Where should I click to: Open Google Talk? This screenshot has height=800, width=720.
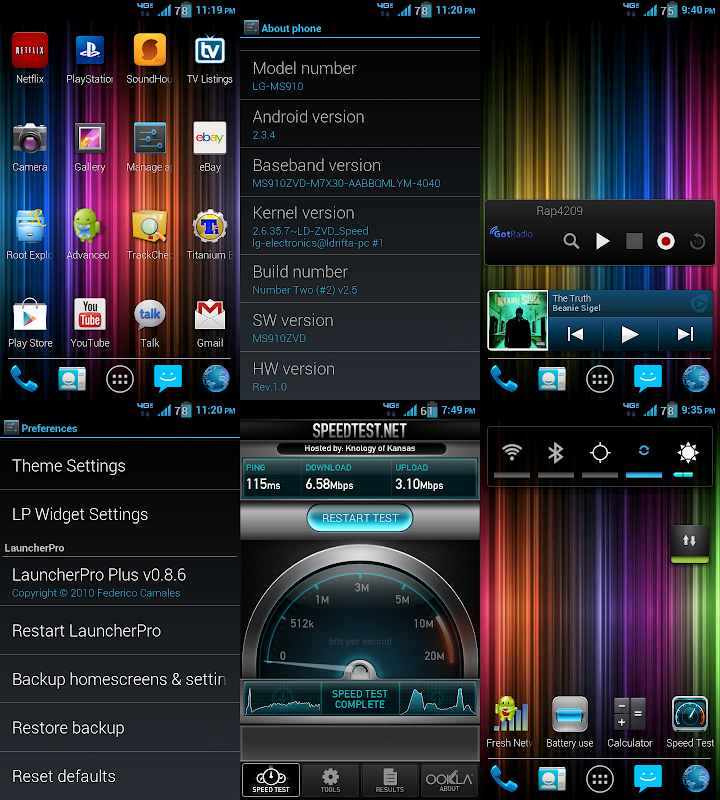pos(150,314)
